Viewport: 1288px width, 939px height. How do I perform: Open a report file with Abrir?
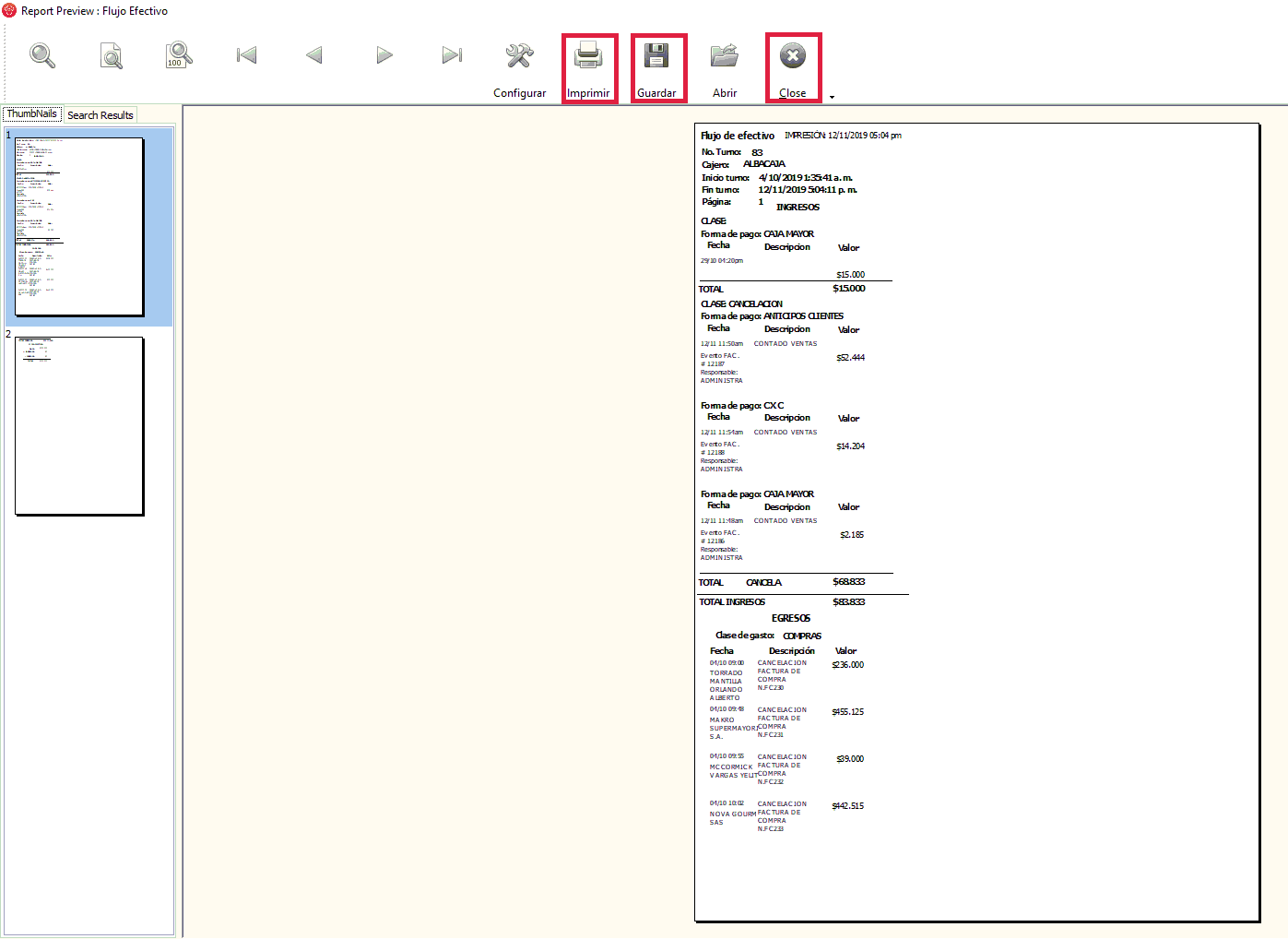(x=725, y=67)
